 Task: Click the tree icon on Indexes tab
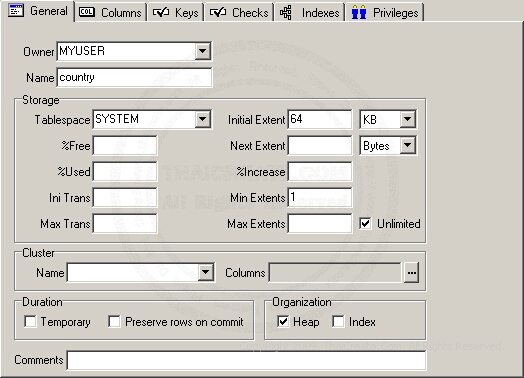pos(286,12)
